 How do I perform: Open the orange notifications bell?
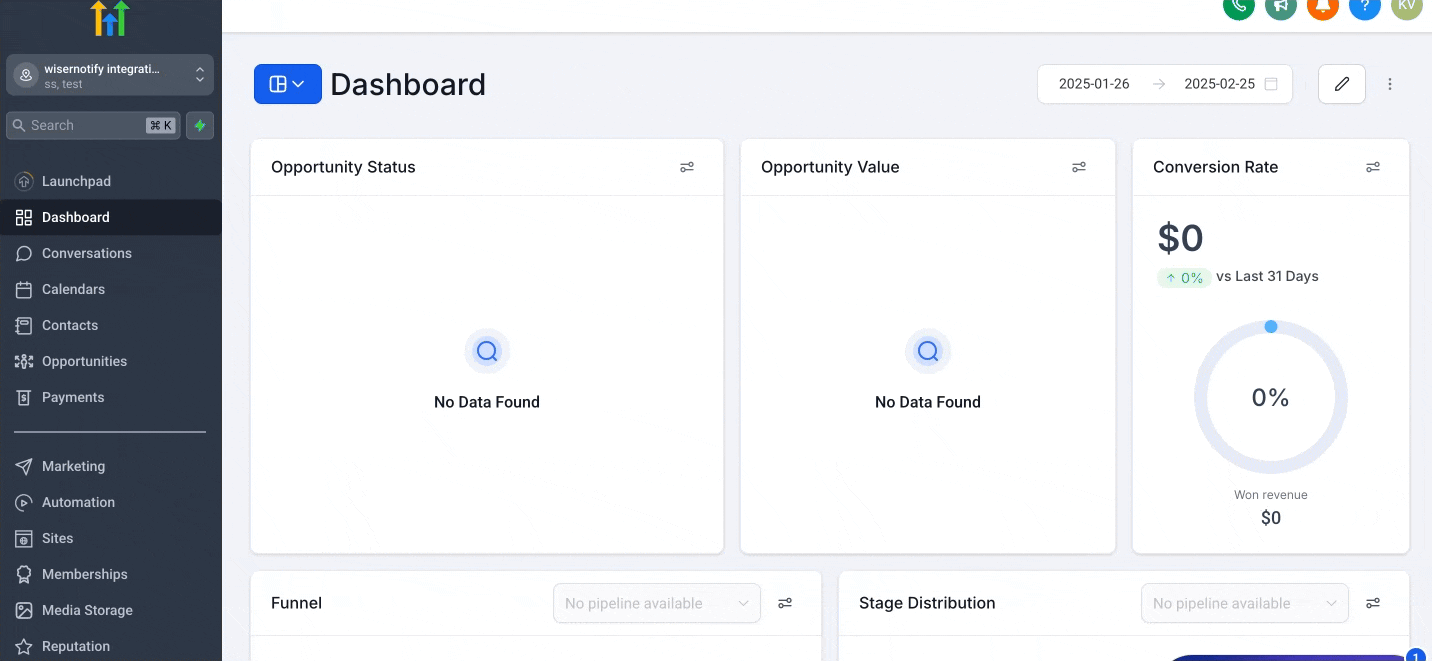[x=1323, y=6]
